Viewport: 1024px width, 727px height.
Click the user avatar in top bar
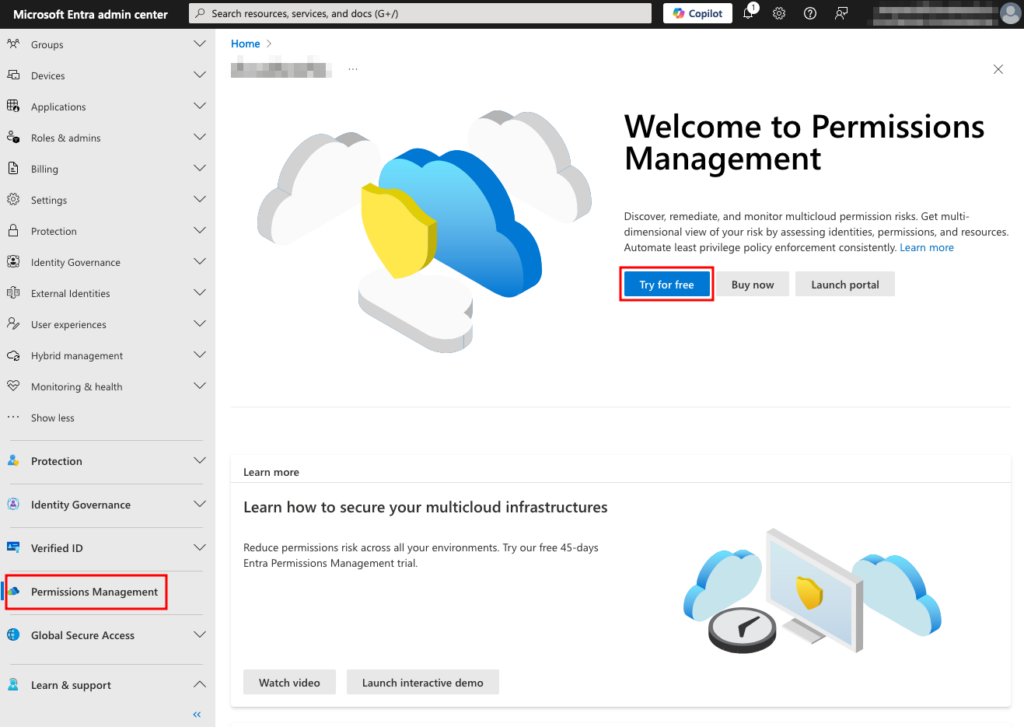pos(1010,13)
